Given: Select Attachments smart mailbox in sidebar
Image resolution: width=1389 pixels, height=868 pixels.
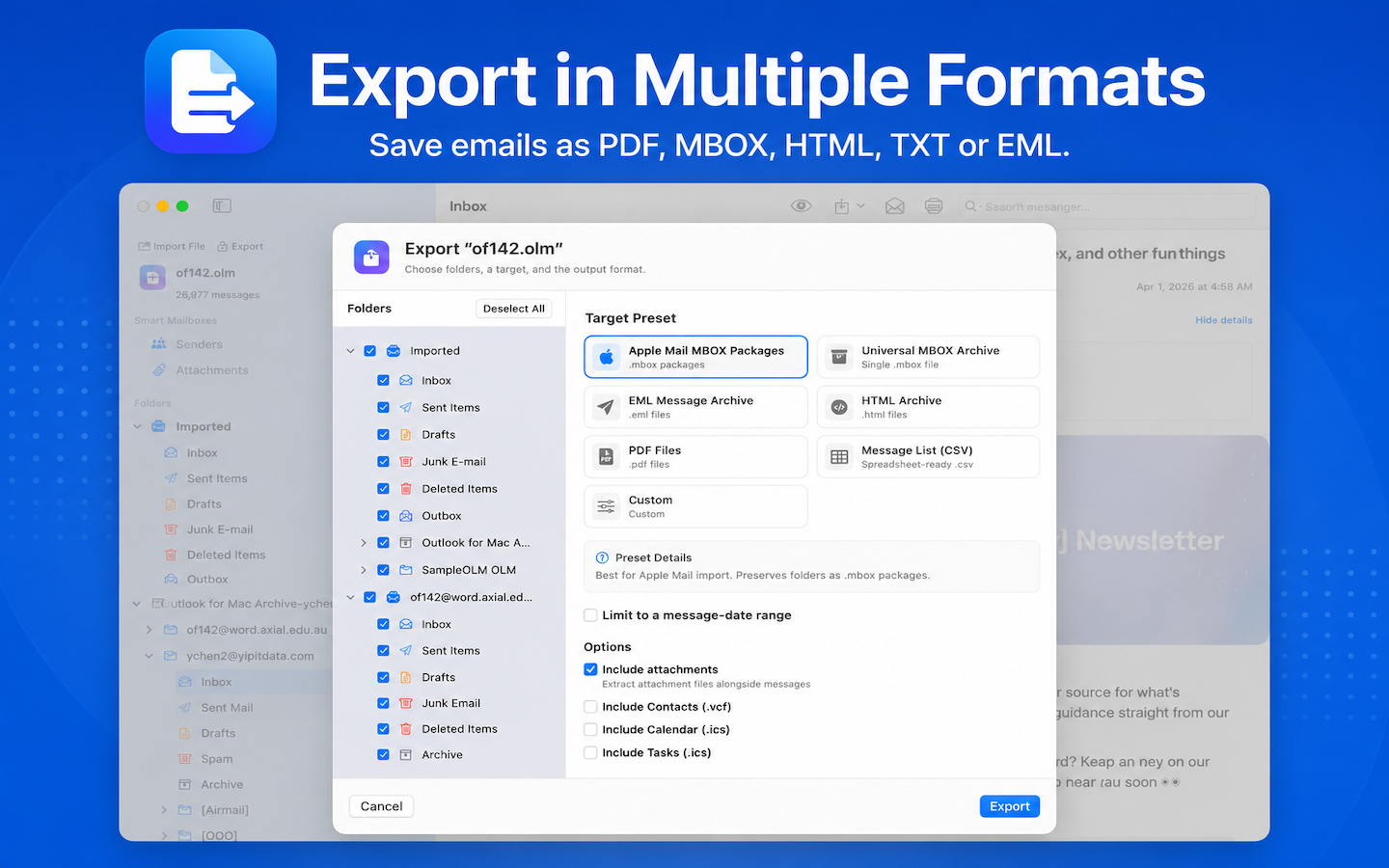Looking at the screenshot, I should 211,370.
